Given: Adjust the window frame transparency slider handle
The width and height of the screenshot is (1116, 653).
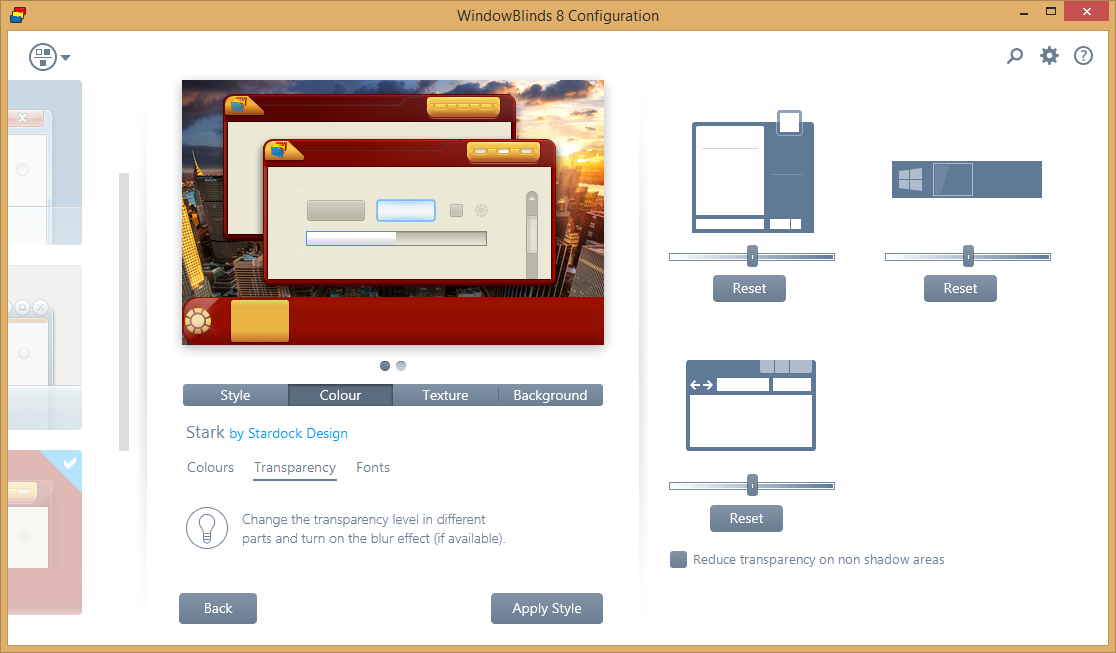Looking at the screenshot, I should click(x=752, y=486).
